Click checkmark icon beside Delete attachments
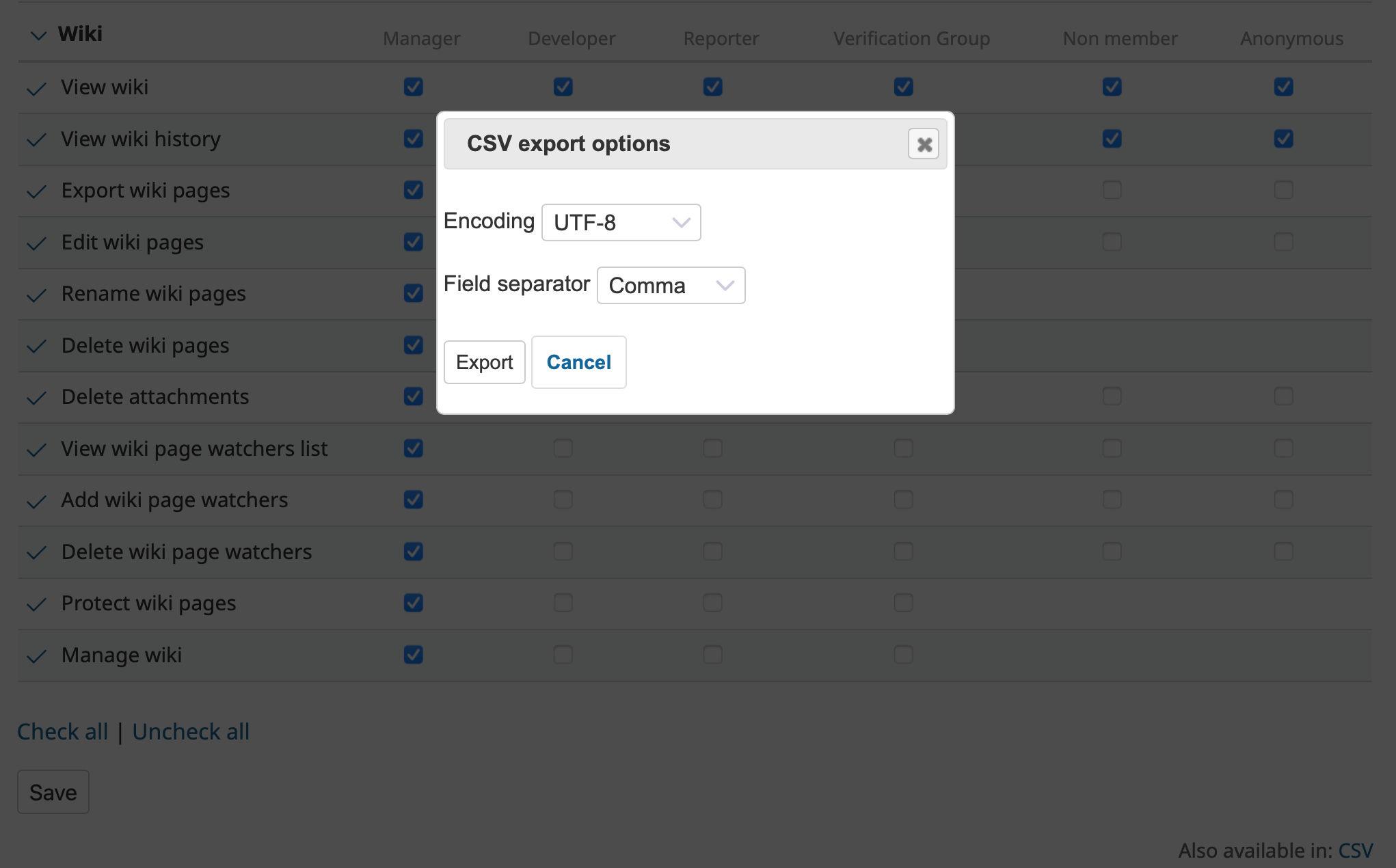The image size is (1396, 868). (x=36, y=398)
